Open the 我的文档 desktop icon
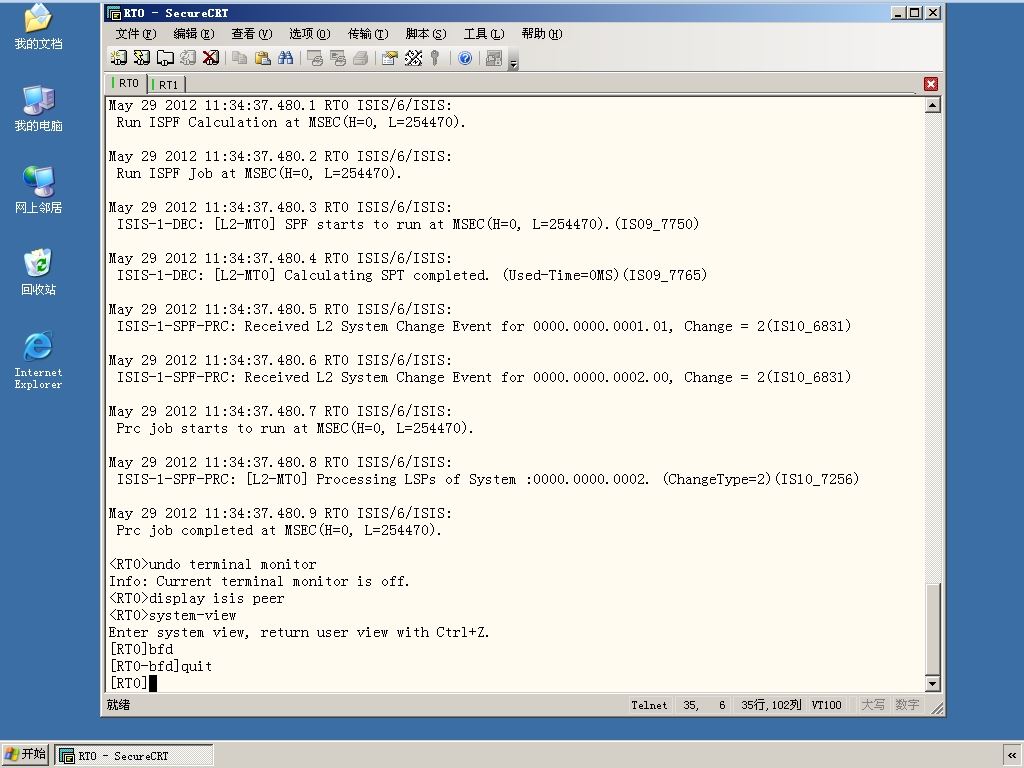 (38, 26)
